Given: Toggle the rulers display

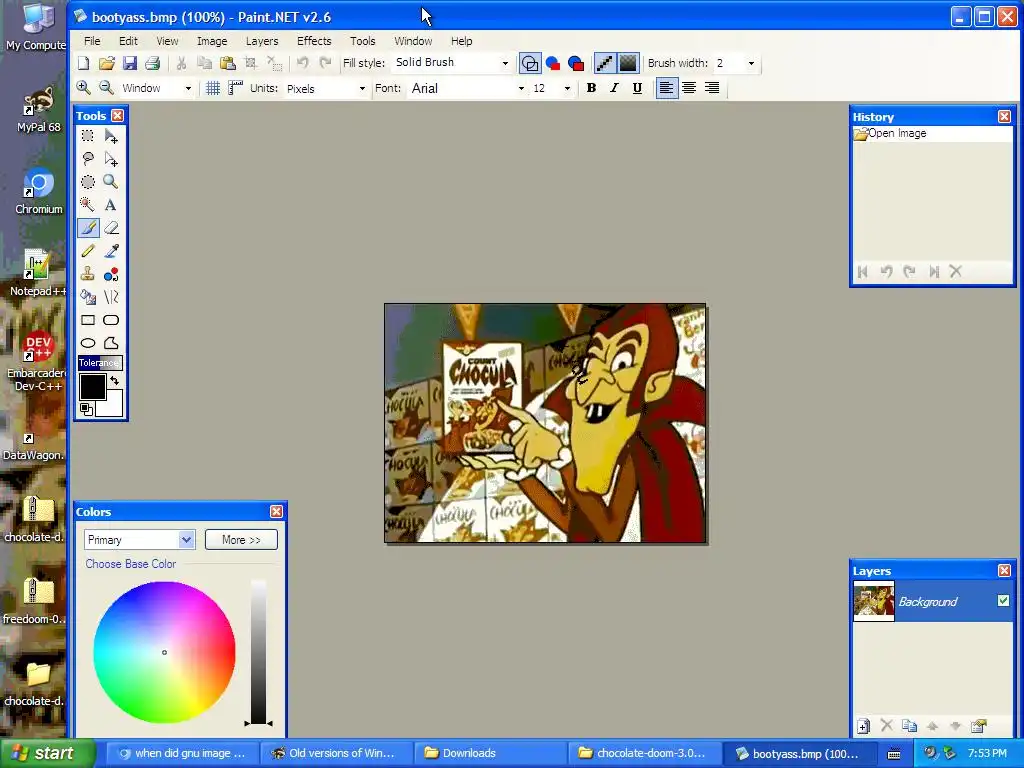Looking at the screenshot, I should coord(235,88).
